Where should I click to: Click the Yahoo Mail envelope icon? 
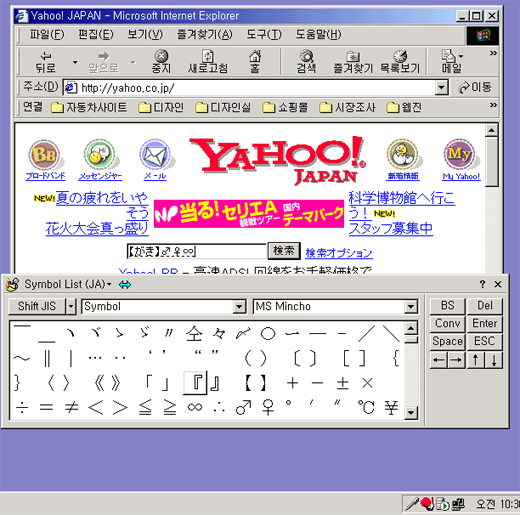[x=155, y=155]
